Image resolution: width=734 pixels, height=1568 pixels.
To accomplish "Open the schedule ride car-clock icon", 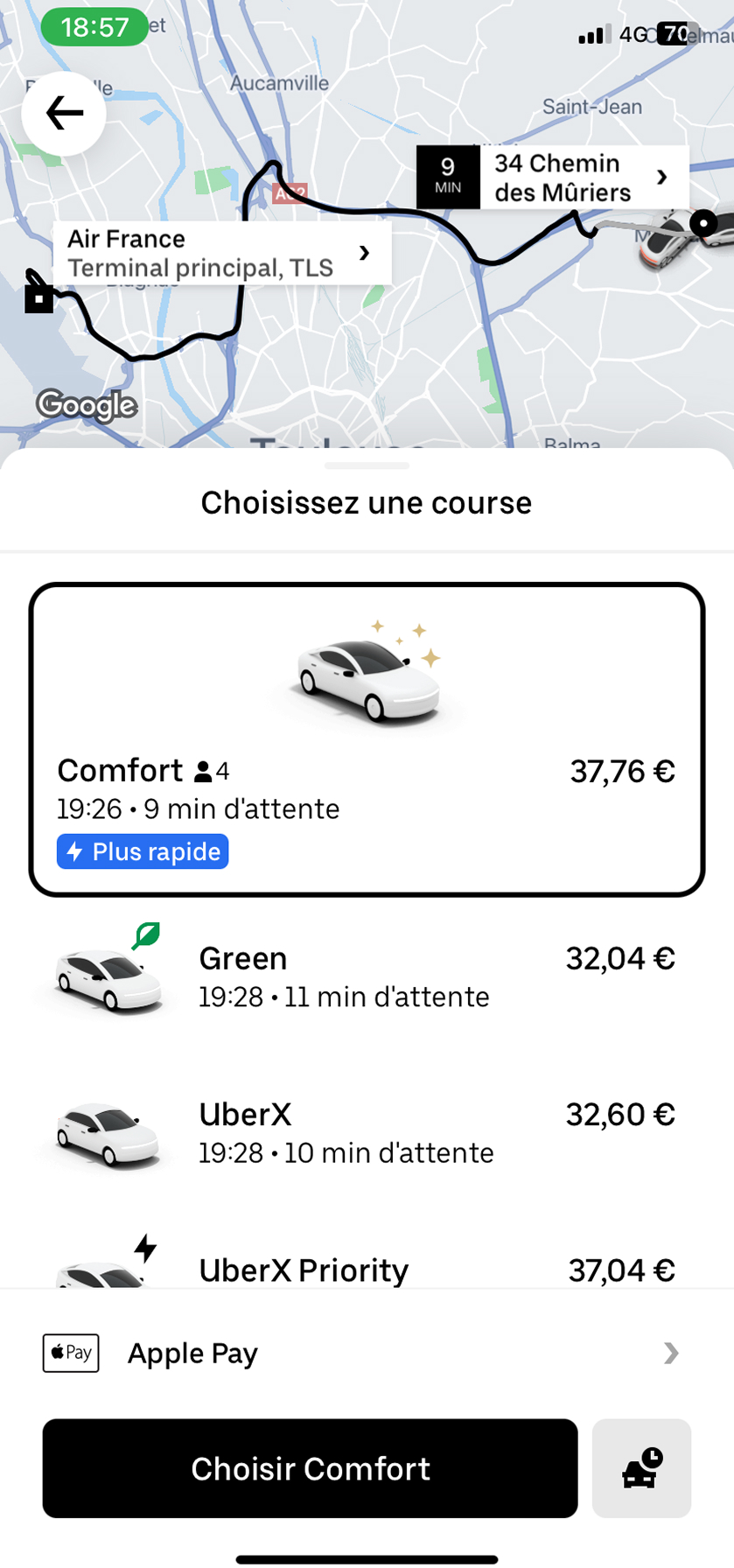I will pyautogui.click(x=641, y=1468).
